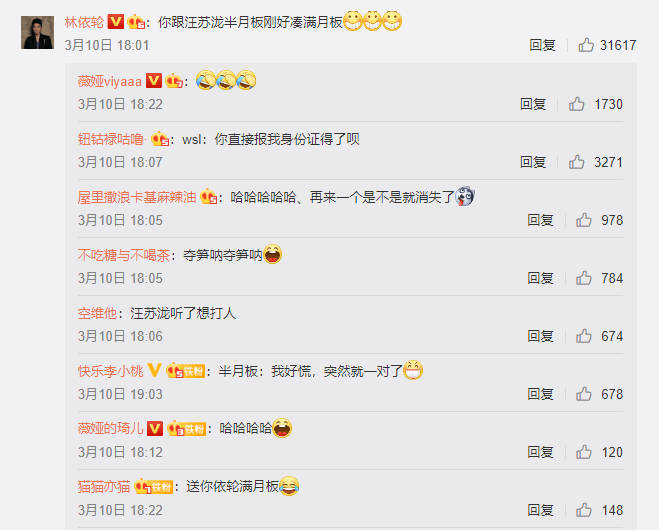
Task: Open 薇娅viyaaa's user profile link
Action: tap(110, 81)
